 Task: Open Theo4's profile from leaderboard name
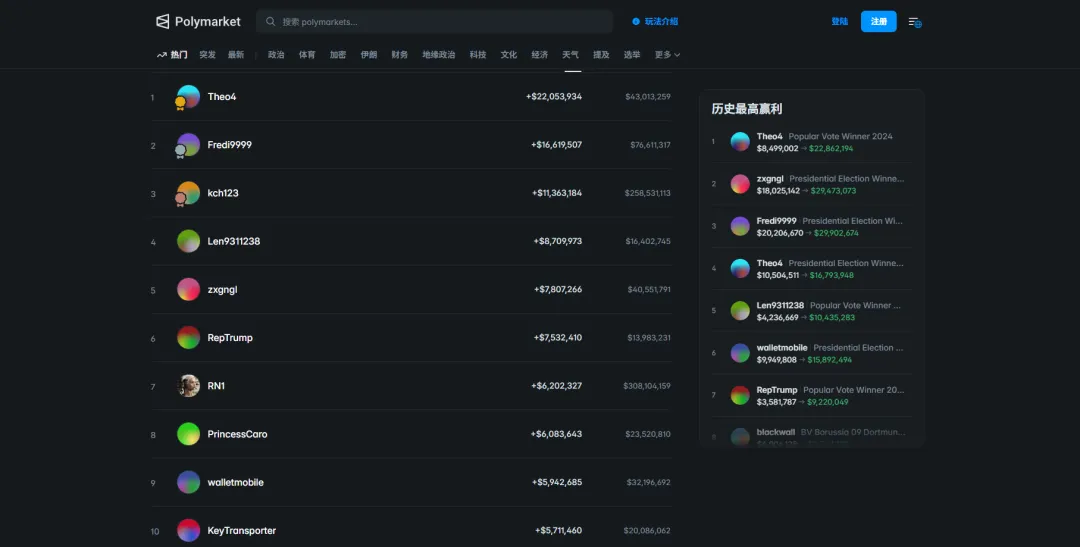point(222,96)
